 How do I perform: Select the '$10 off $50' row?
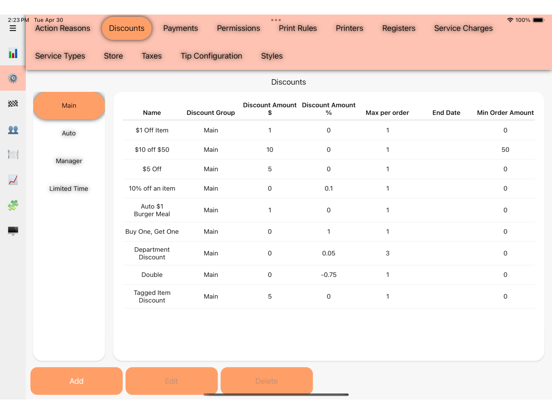point(328,150)
